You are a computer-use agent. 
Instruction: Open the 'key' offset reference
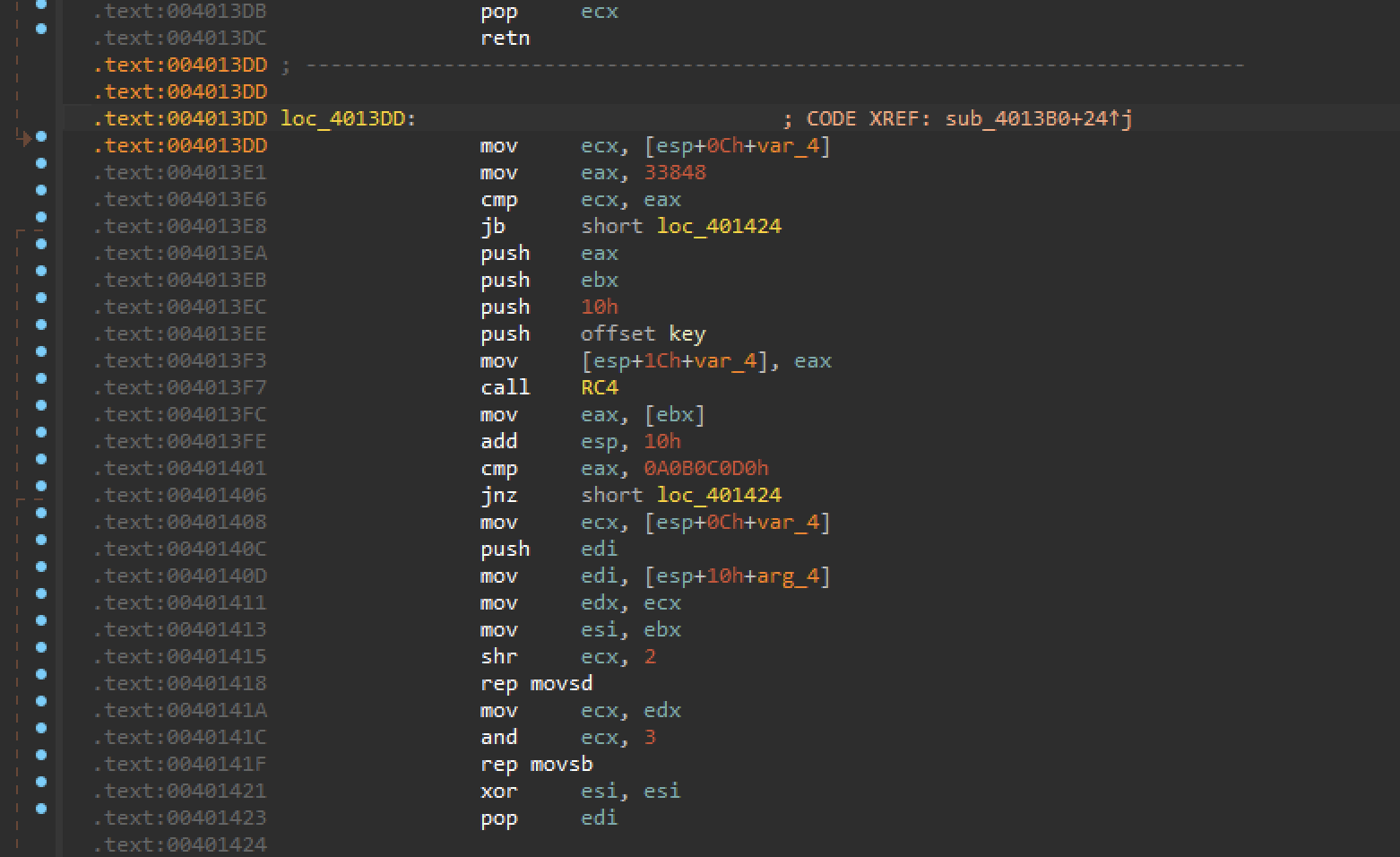[x=687, y=334]
